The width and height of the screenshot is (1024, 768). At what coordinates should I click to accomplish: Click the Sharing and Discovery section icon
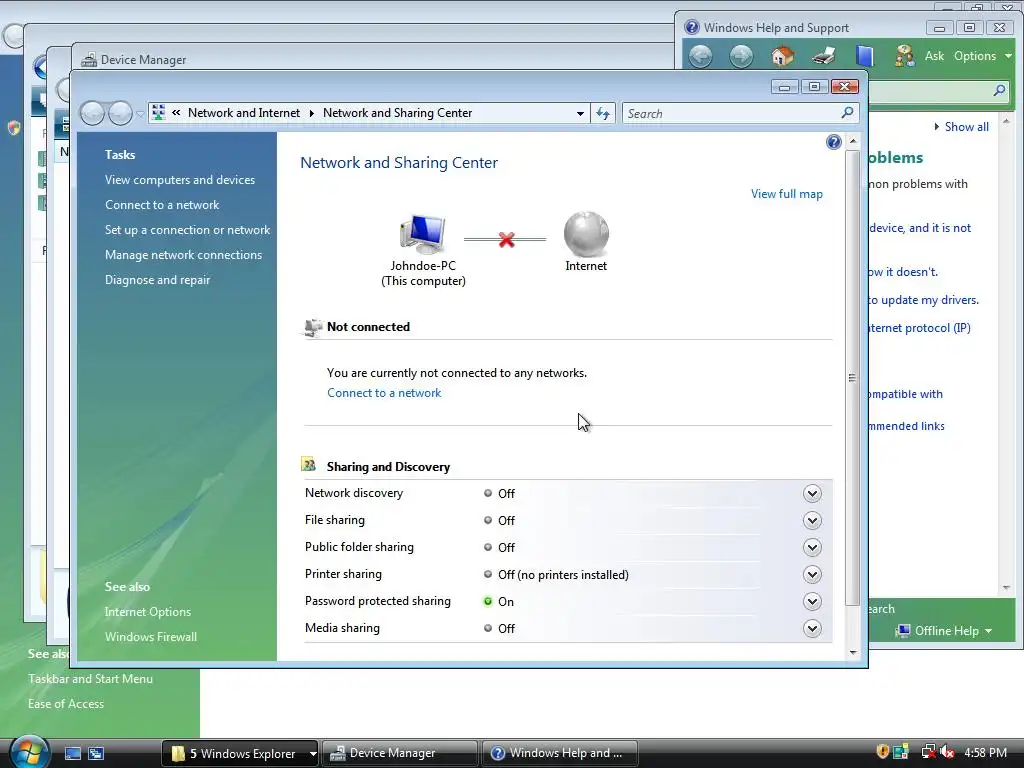tap(309, 465)
